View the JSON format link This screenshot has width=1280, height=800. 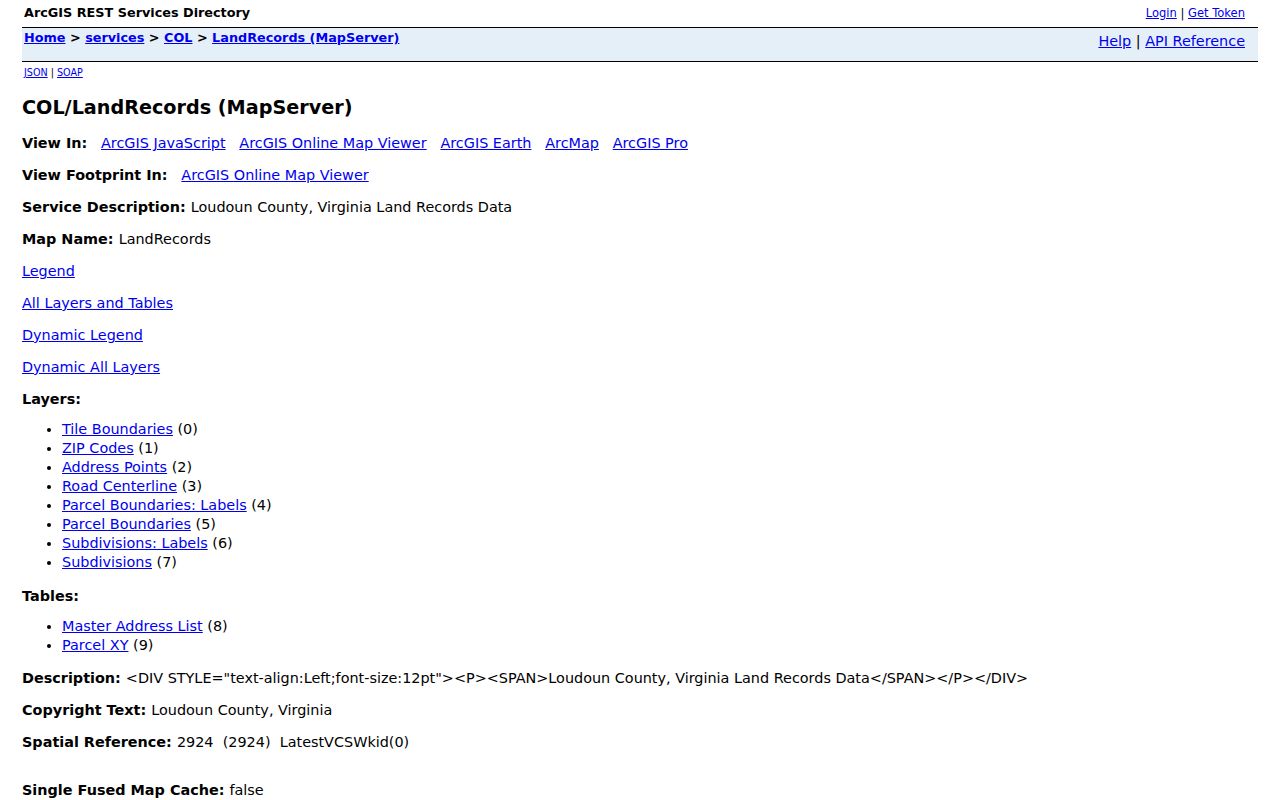(36, 72)
